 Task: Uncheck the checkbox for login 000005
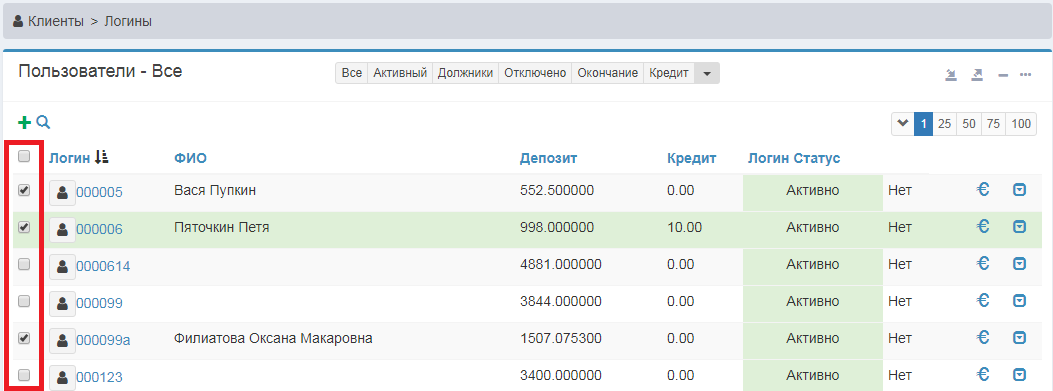coord(24,191)
